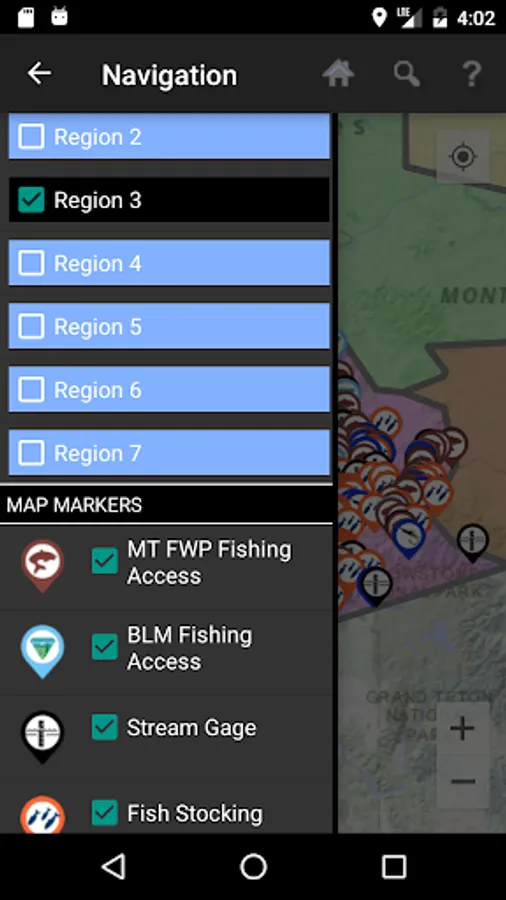
Task: Disable the Stream Gage markers checkbox
Action: pyautogui.click(x=104, y=727)
